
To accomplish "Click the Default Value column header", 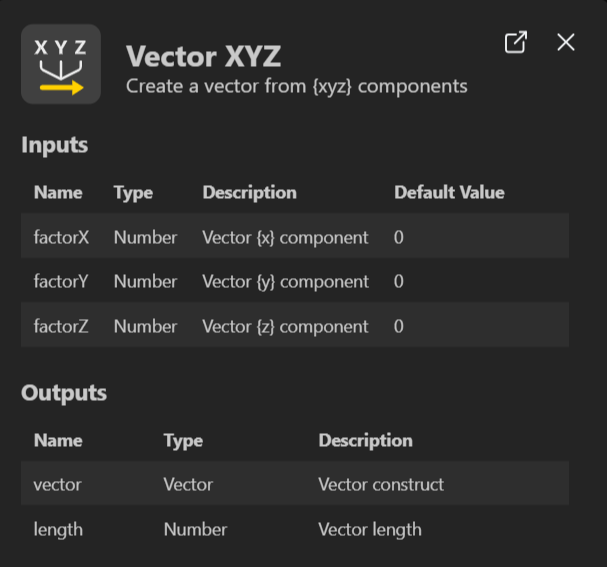I will [449, 192].
